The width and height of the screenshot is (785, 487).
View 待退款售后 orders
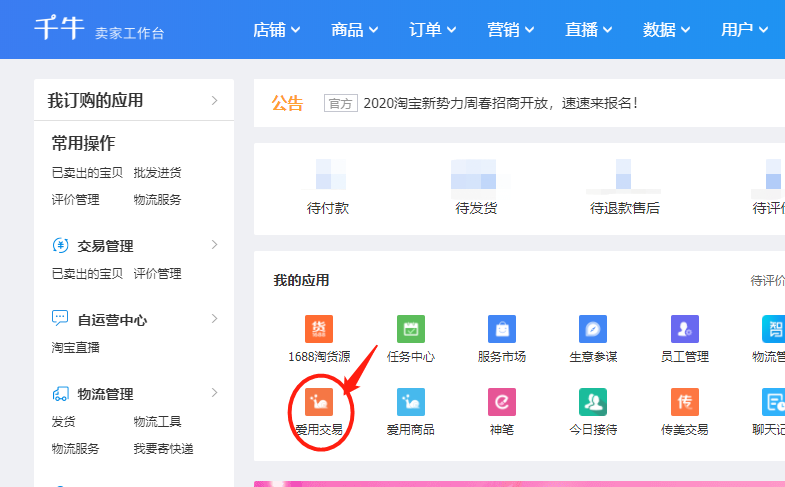[x=625, y=208]
